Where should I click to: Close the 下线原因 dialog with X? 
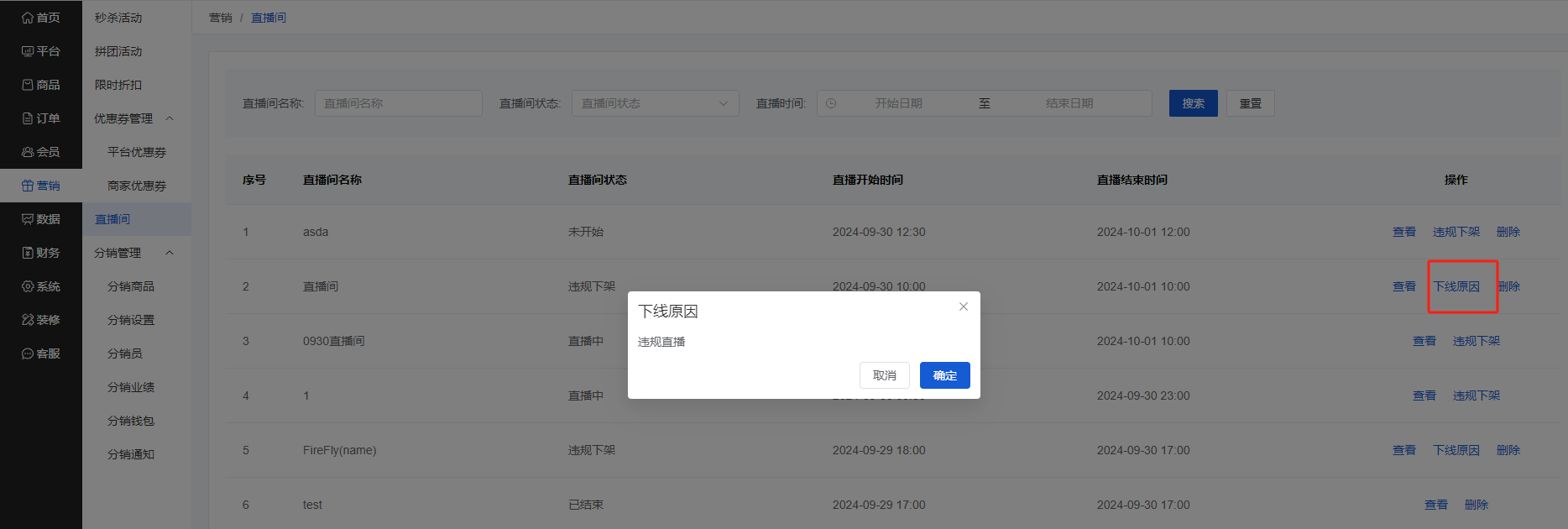964,306
